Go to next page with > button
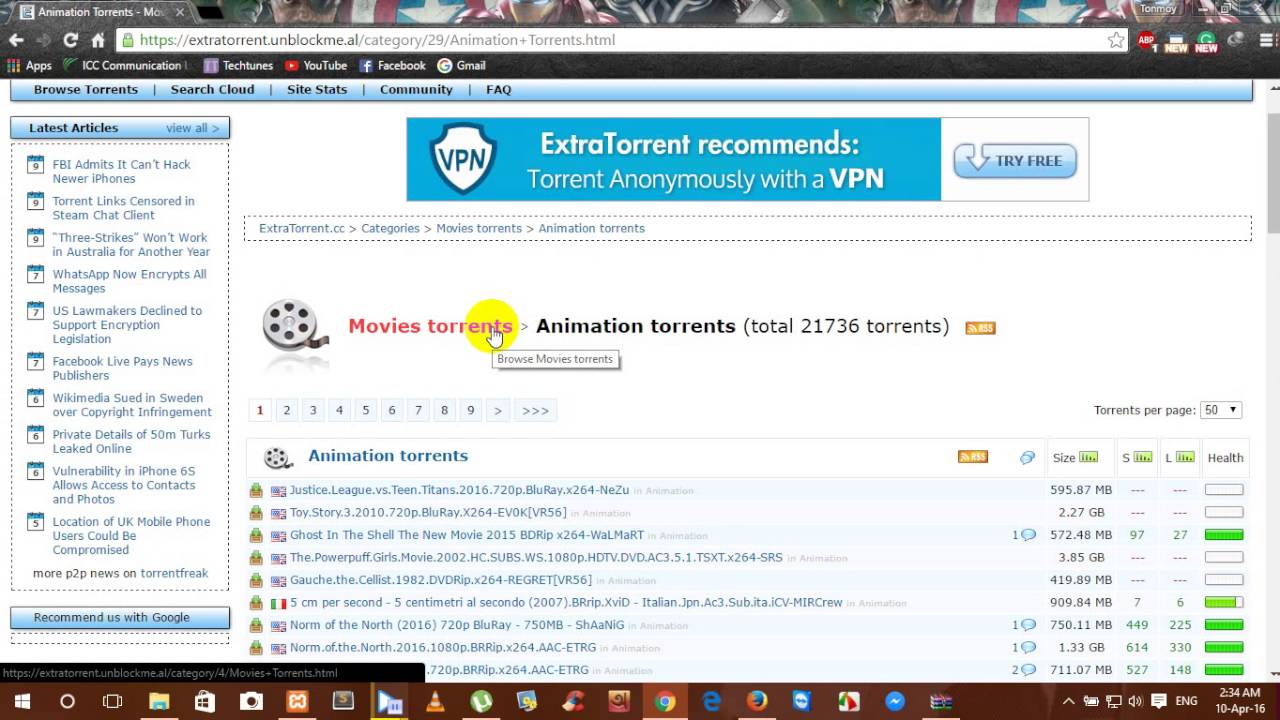1280x720 pixels. coord(497,410)
